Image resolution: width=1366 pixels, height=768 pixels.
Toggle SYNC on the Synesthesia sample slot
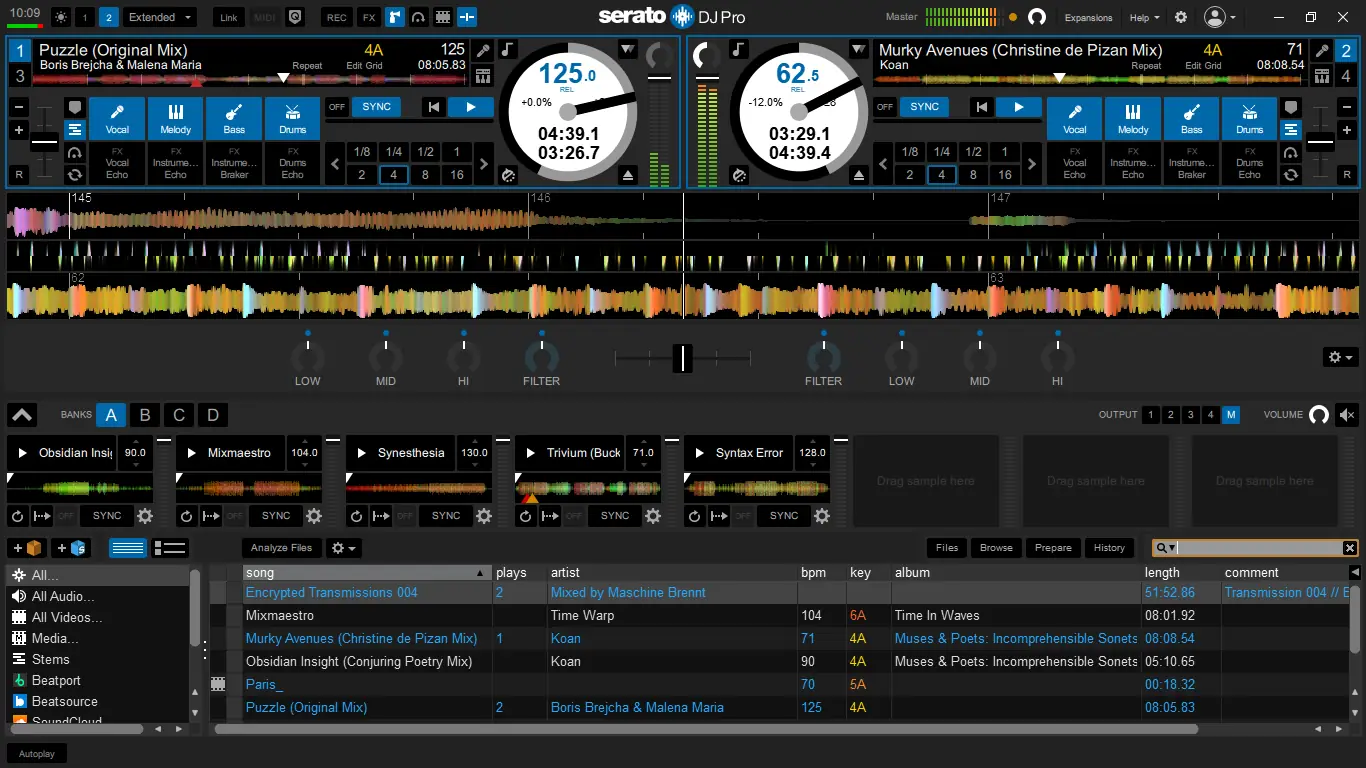tap(446, 516)
